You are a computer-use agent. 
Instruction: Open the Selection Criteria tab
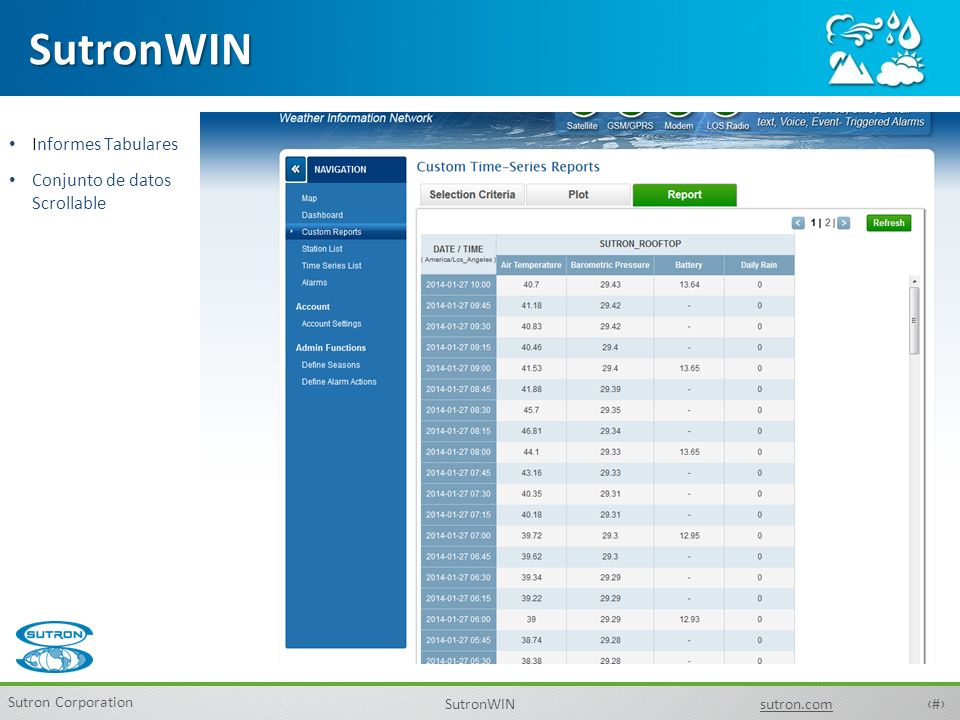pyautogui.click(x=472, y=195)
